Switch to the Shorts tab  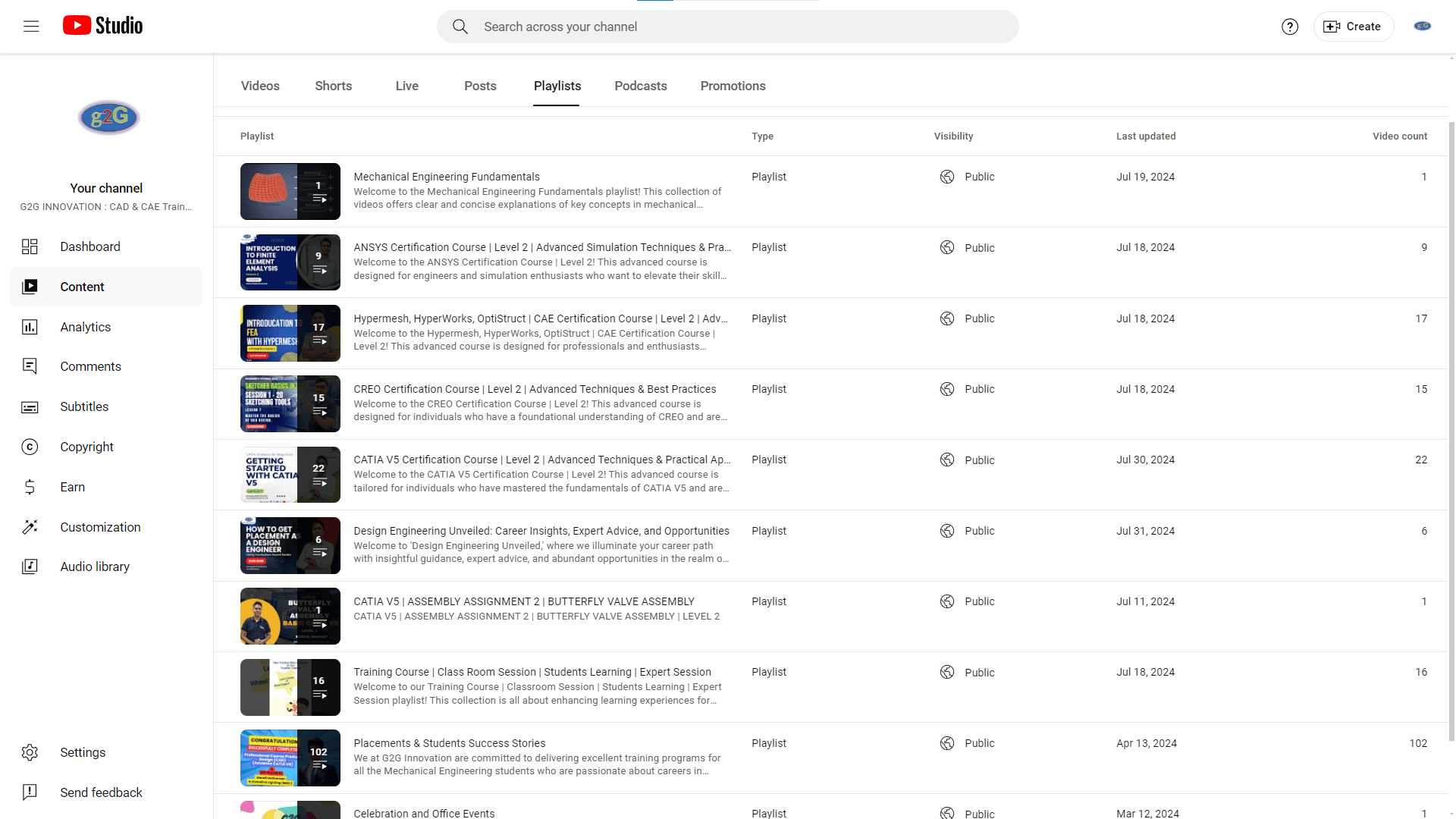tap(334, 86)
